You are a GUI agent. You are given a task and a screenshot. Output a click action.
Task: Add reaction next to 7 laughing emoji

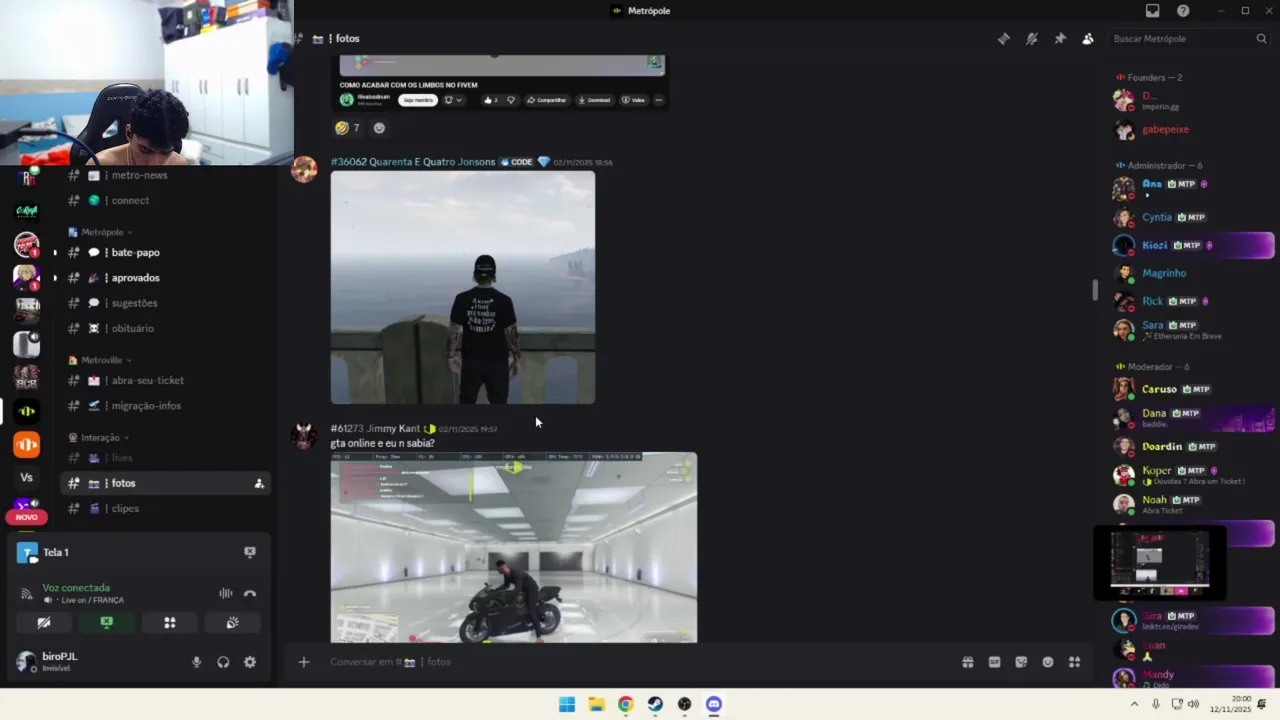379,128
